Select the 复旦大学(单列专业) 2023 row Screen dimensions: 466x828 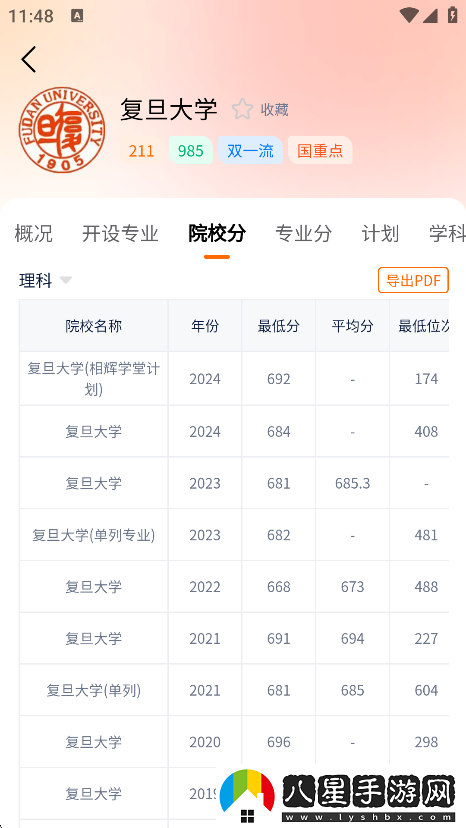coord(234,535)
